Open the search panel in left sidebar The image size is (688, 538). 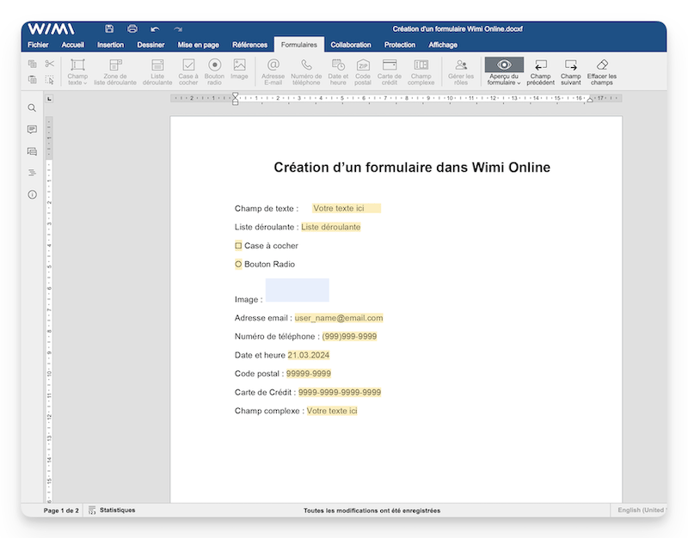[x=32, y=108]
